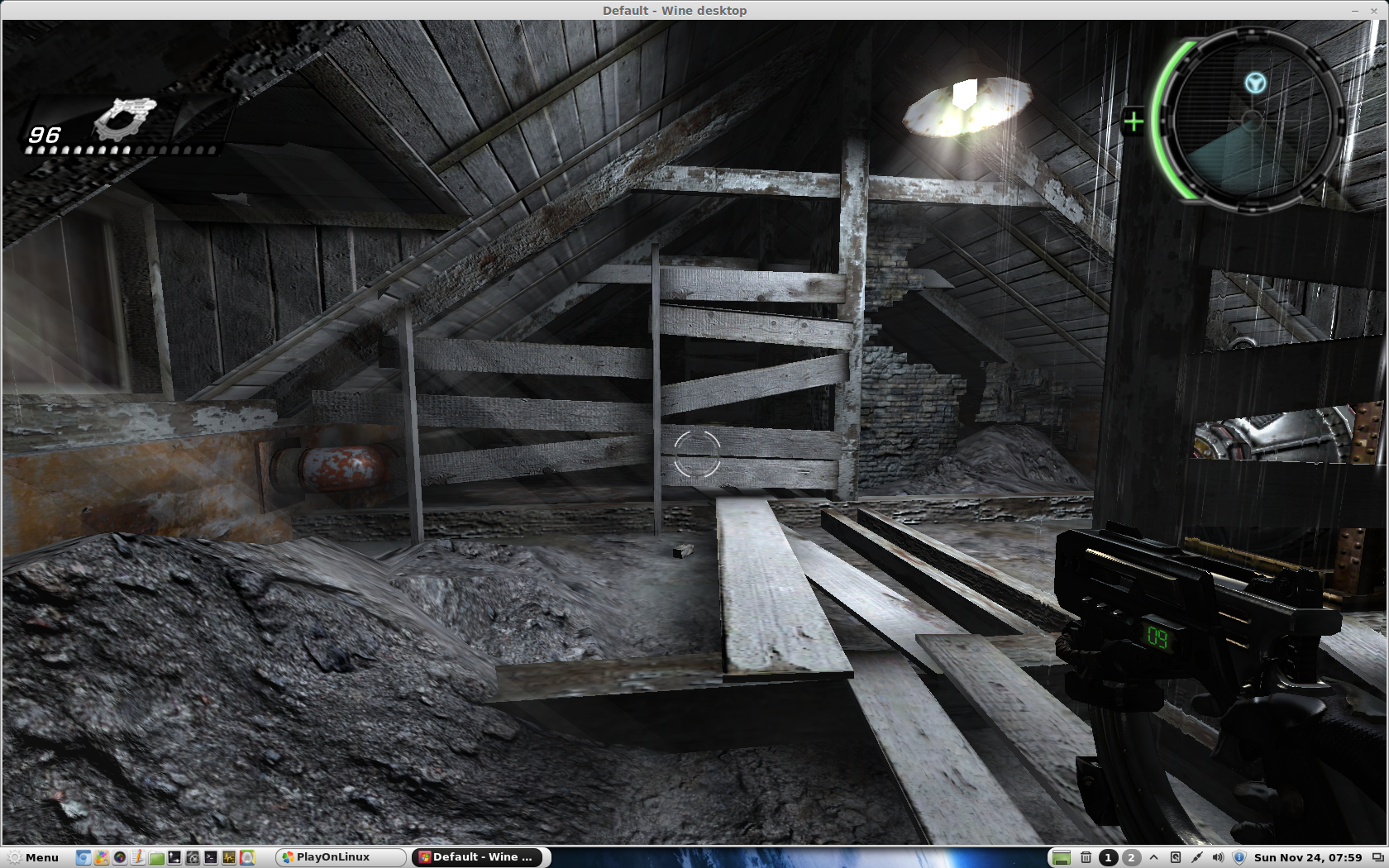Open the volume speaker tray icon
1389x868 pixels.
pyautogui.click(x=1218, y=857)
